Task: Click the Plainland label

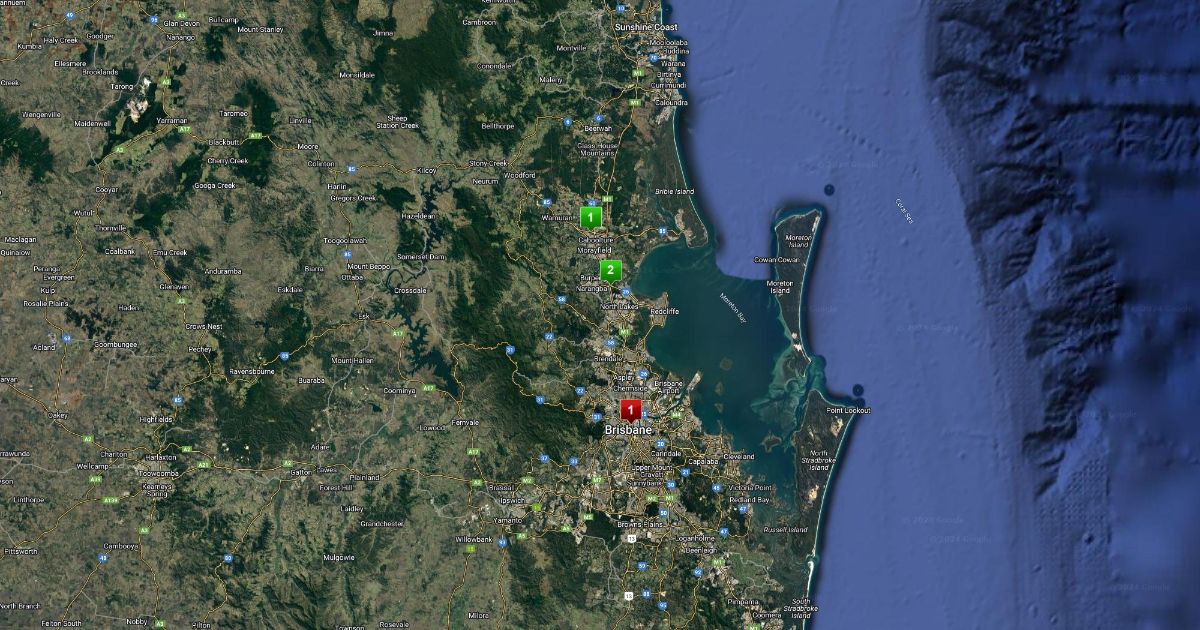Action: tap(364, 478)
